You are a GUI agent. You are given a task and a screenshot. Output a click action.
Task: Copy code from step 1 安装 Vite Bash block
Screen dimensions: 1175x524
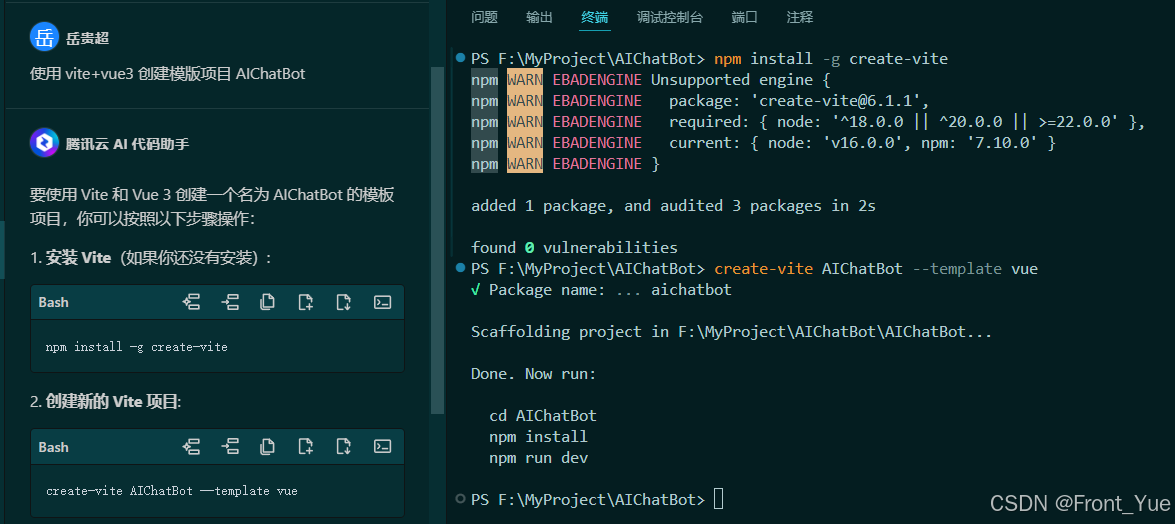click(x=268, y=302)
